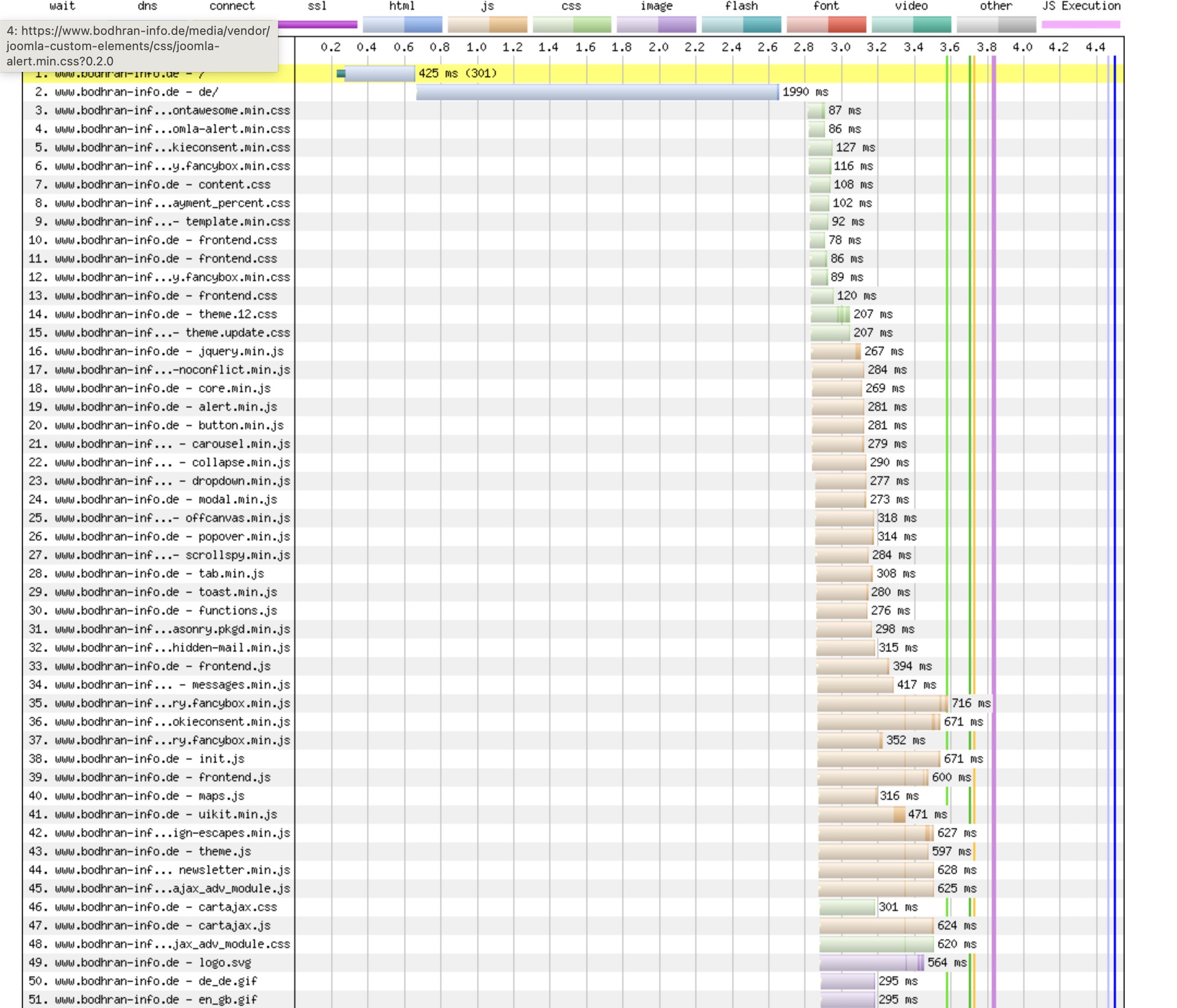Click the 207 ms bar for theme.12.css
Viewport: 1177px width, 1008px height.
(830, 314)
